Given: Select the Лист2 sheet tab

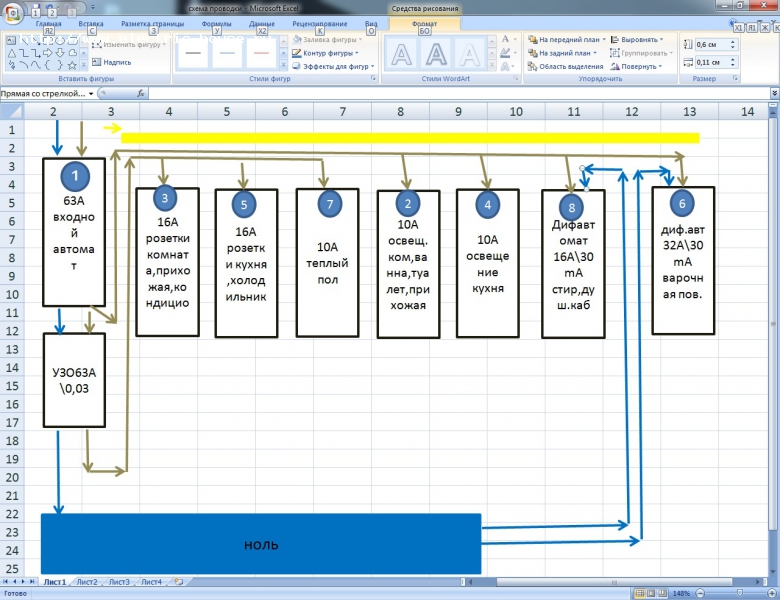Looking at the screenshot, I should coord(87,581).
